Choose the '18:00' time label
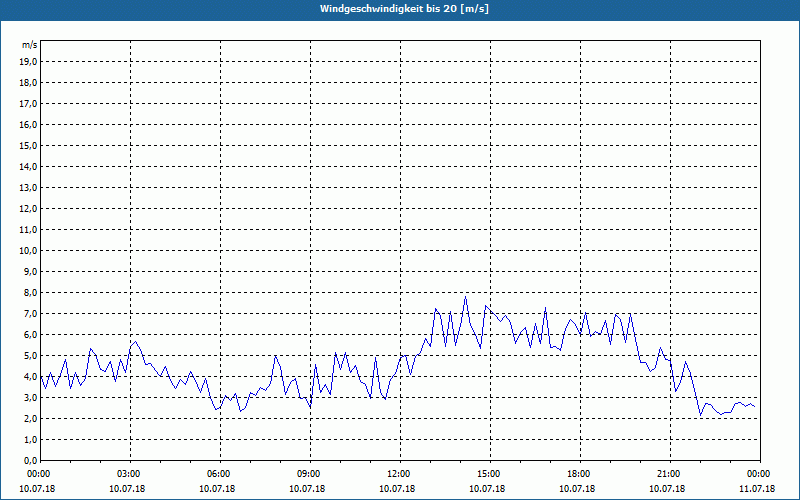Viewport: 800px width, 500px height. point(577,474)
